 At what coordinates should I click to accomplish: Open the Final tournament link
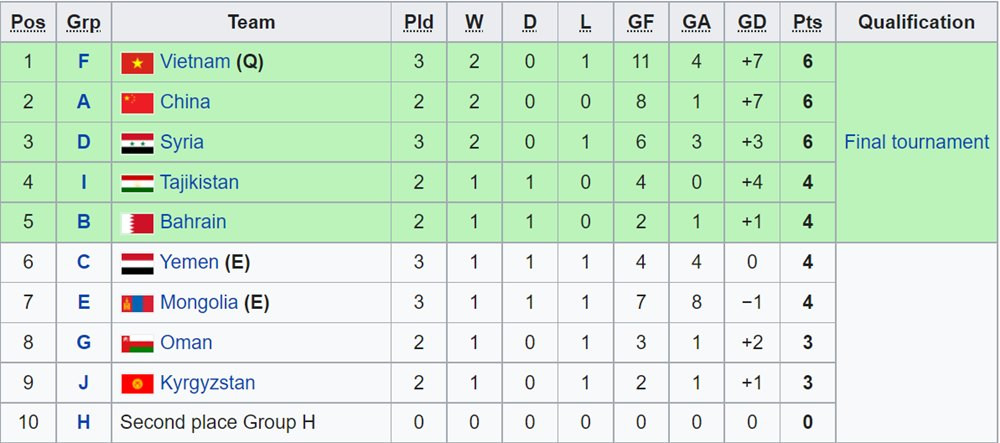pyautogui.click(x=916, y=142)
